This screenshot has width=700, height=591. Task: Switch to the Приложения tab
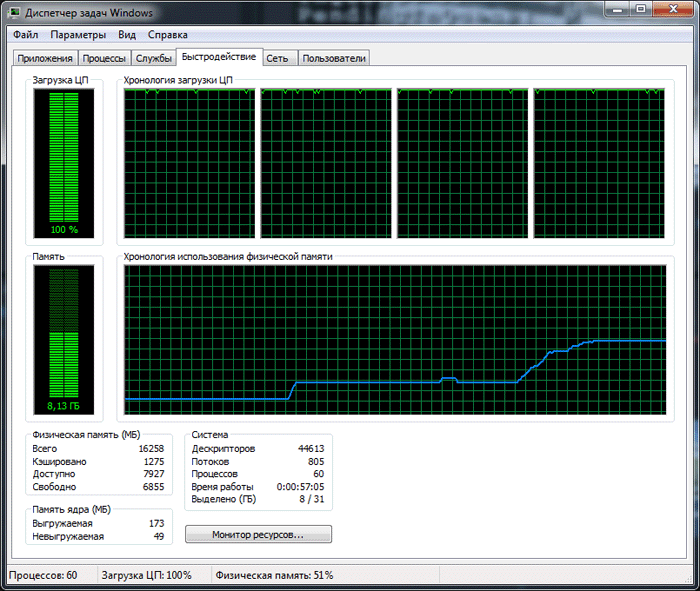coord(45,58)
